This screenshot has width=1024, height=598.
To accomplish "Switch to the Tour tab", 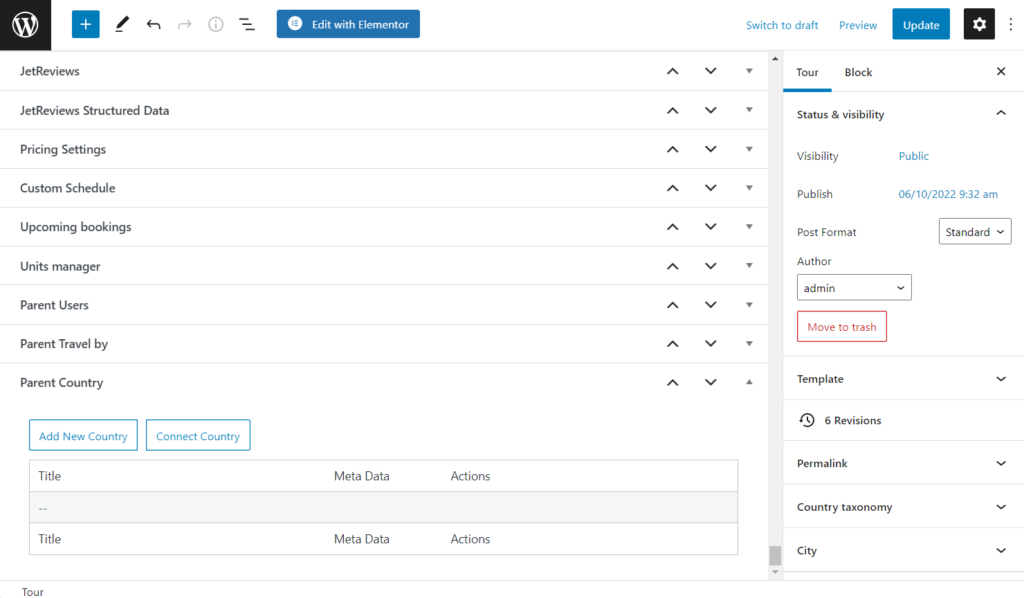I will [x=807, y=72].
